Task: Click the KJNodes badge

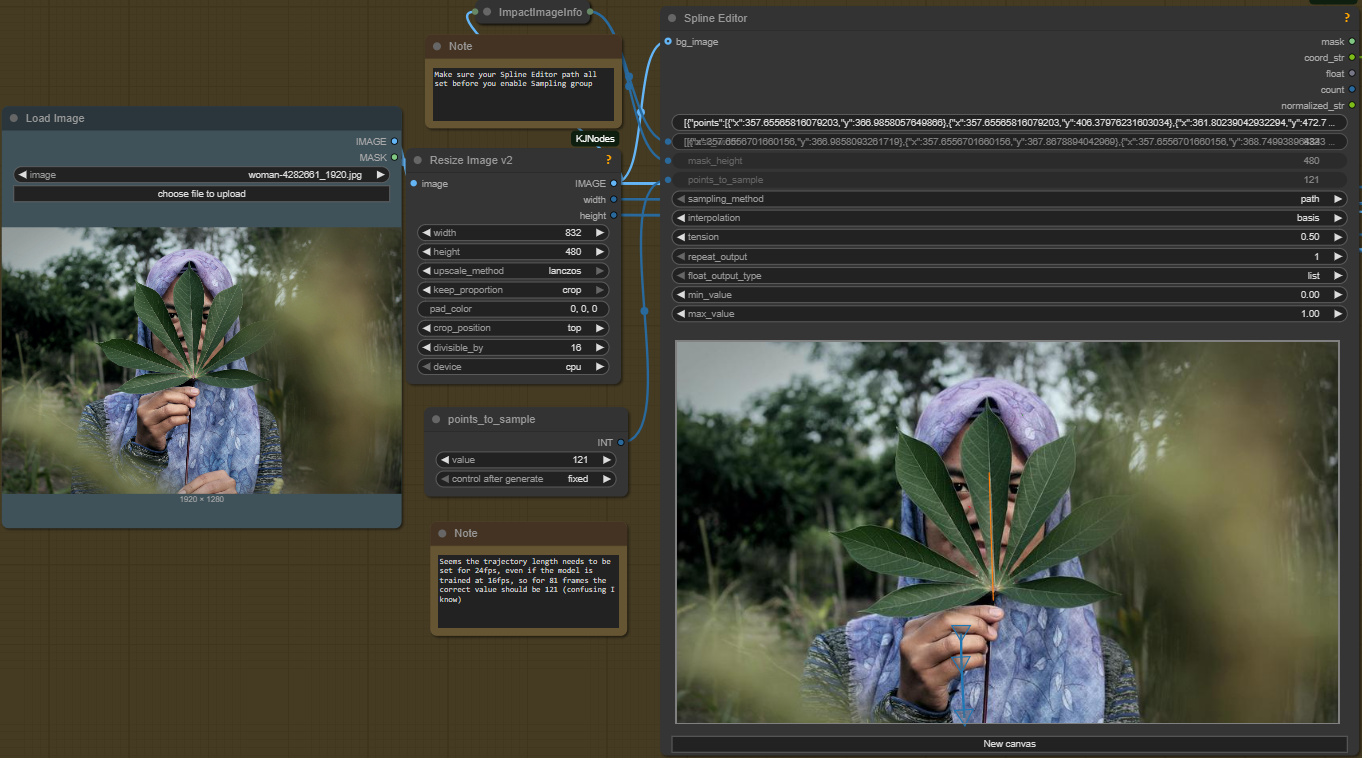Action: click(595, 138)
